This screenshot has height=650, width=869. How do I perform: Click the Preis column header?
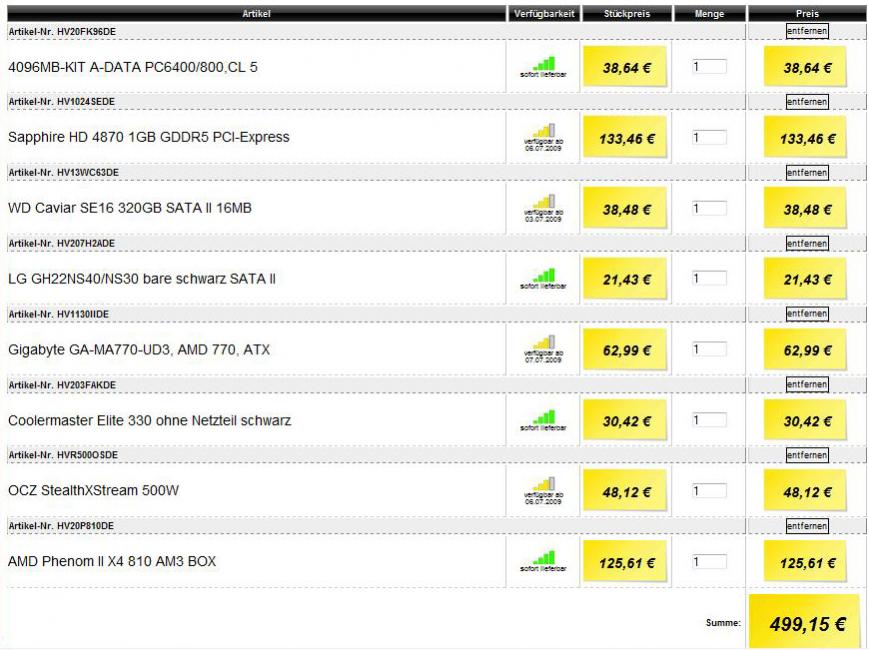(807, 13)
